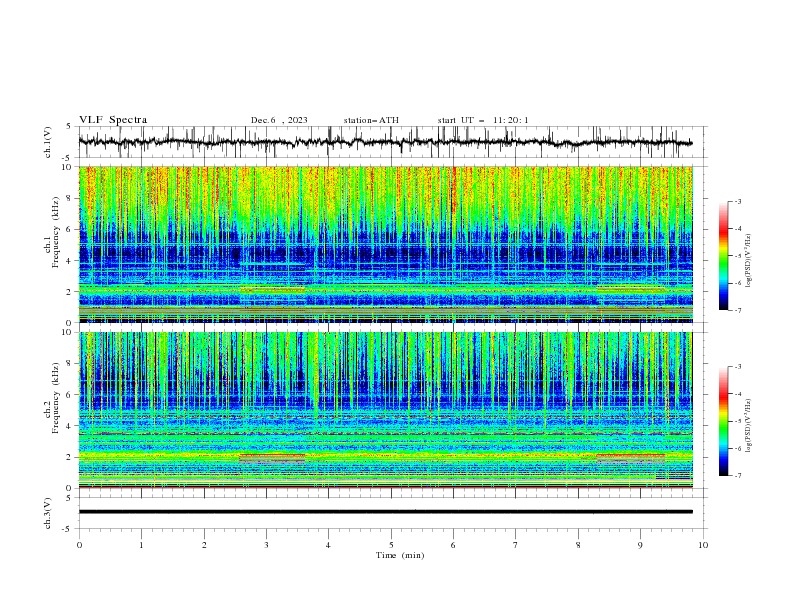
Task: Click time axis tick label "9"
Action: point(640,545)
